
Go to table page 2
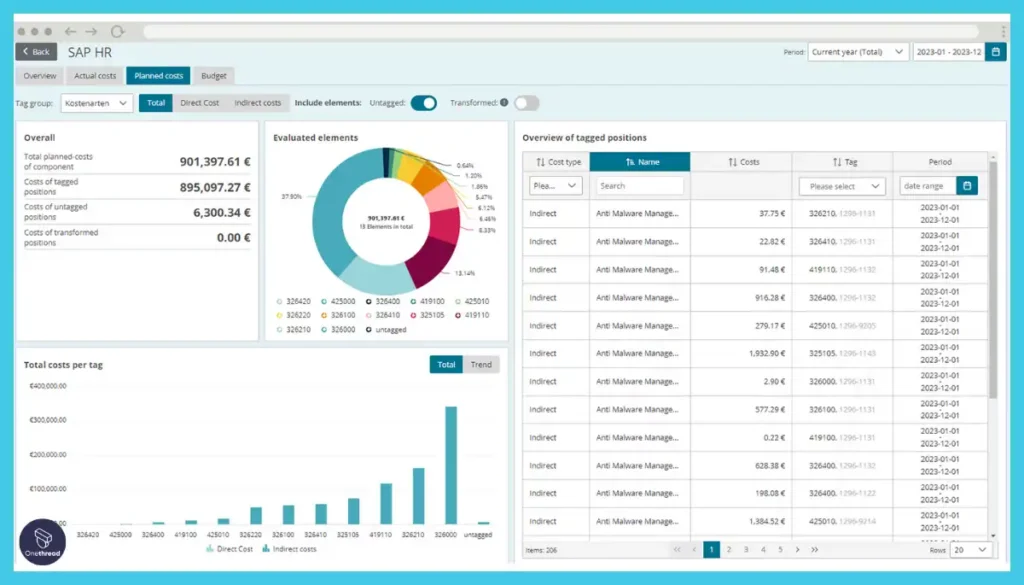coord(729,550)
